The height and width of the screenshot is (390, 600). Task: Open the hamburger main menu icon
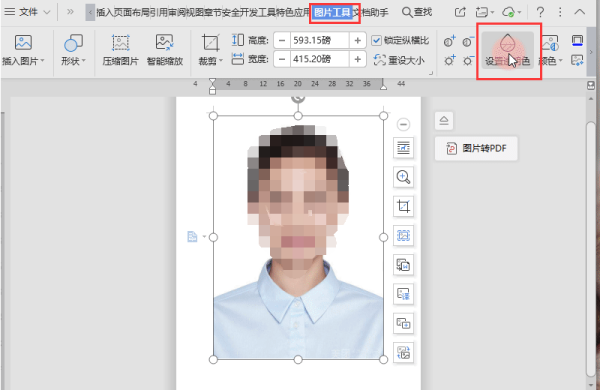click(x=10, y=12)
